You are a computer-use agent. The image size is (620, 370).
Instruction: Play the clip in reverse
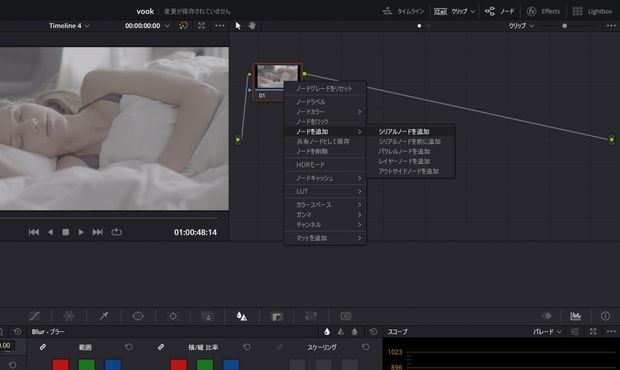pyautogui.click(x=50, y=232)
